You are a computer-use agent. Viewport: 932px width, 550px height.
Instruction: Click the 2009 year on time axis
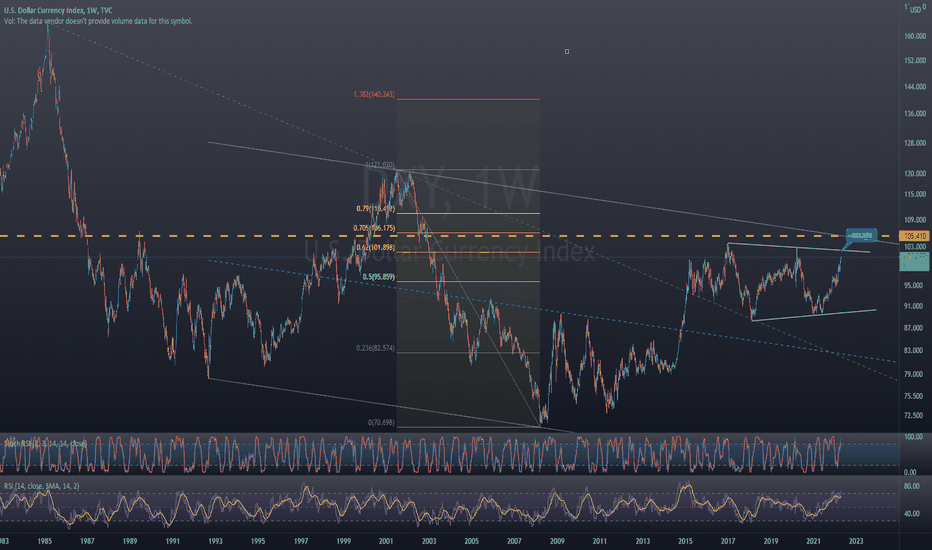(557, 542)
